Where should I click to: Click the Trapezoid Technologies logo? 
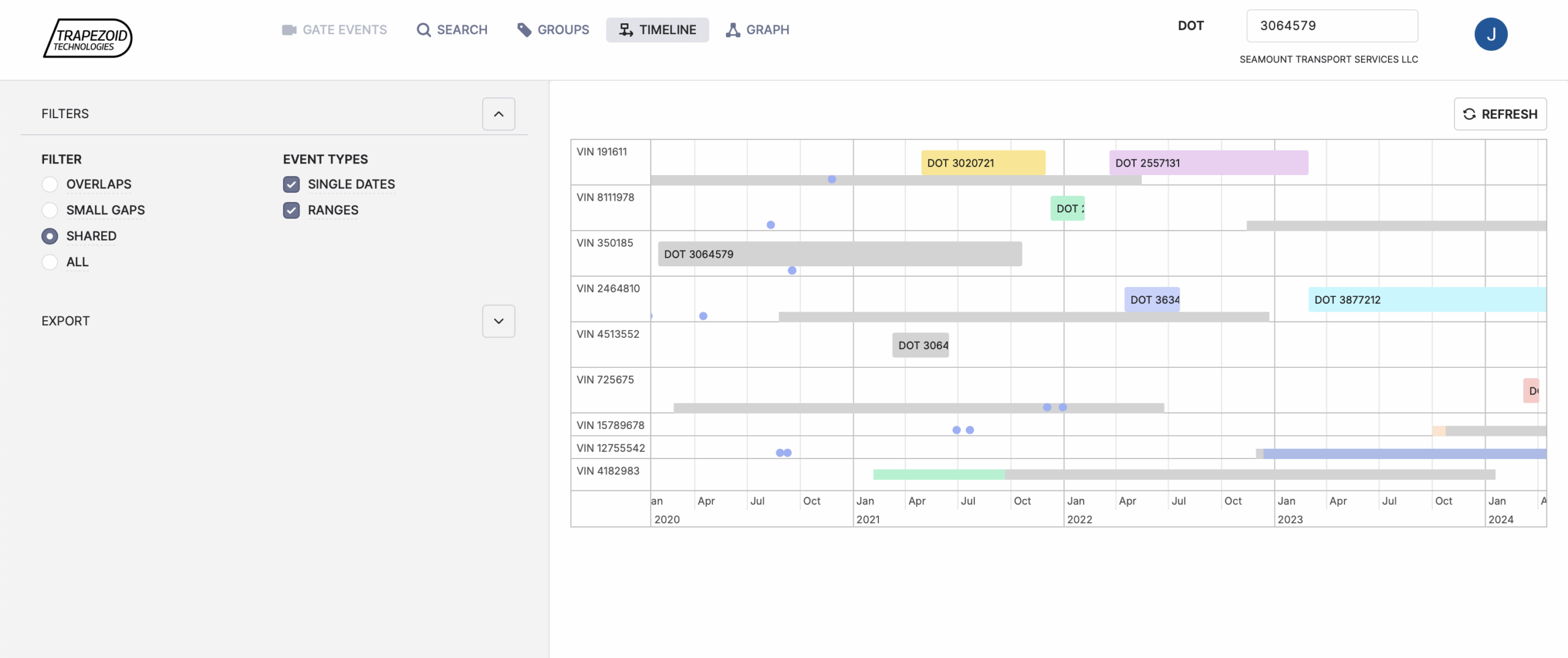[x=88, y=38]
